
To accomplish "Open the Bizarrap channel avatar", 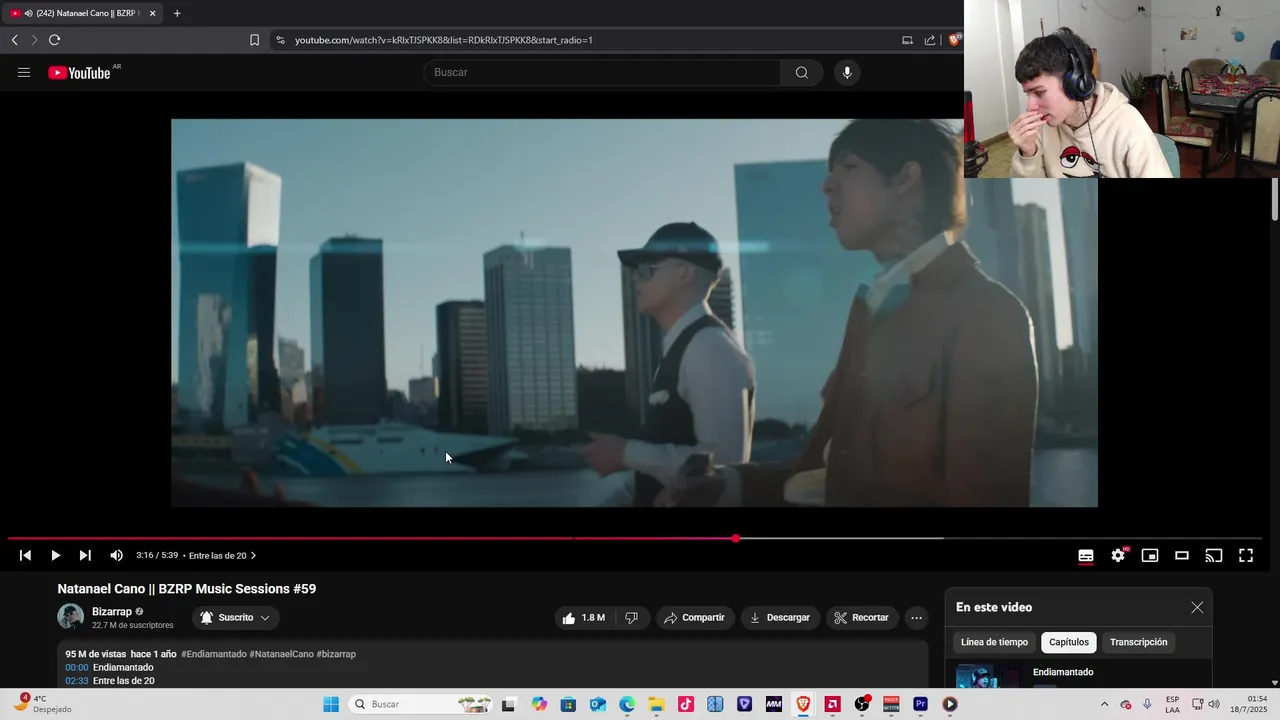I will [x=70, y=617].
